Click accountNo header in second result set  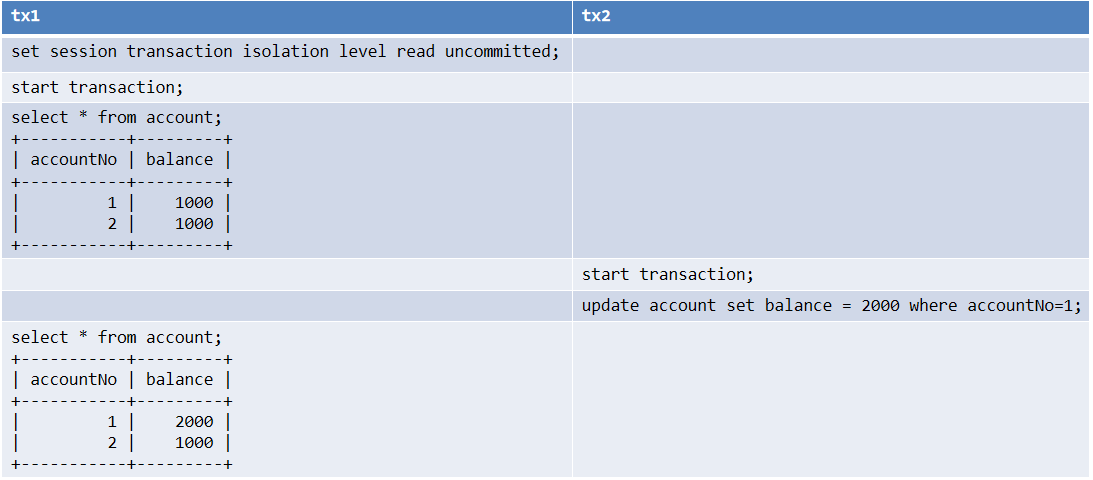click(x=74, y=379)
